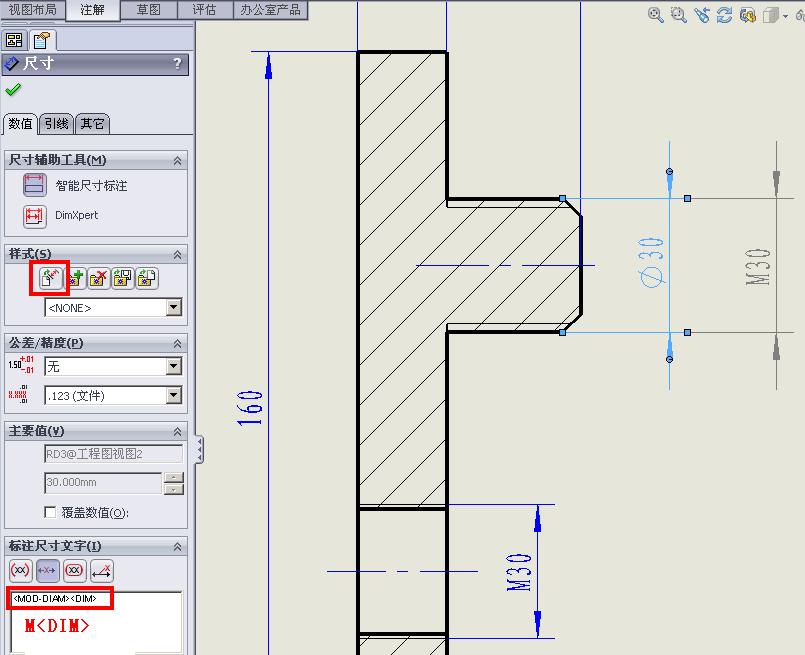Click the green checkmark to accept the dimension
This screenshot has width=805, height=655.
point(13,90)
